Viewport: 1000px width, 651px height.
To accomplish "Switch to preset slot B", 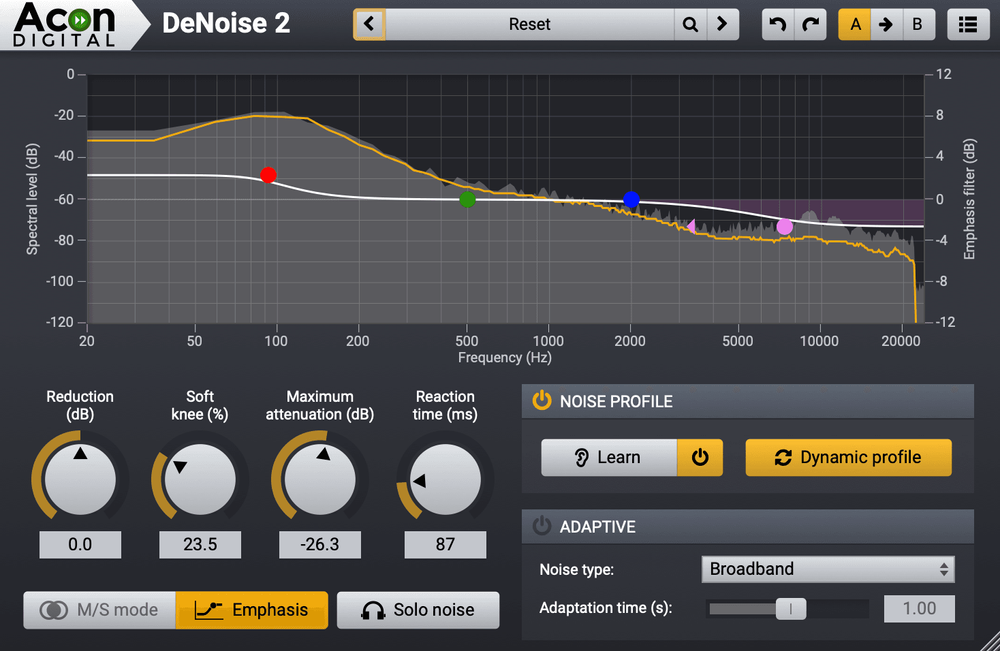I will [x=918, y=24].
